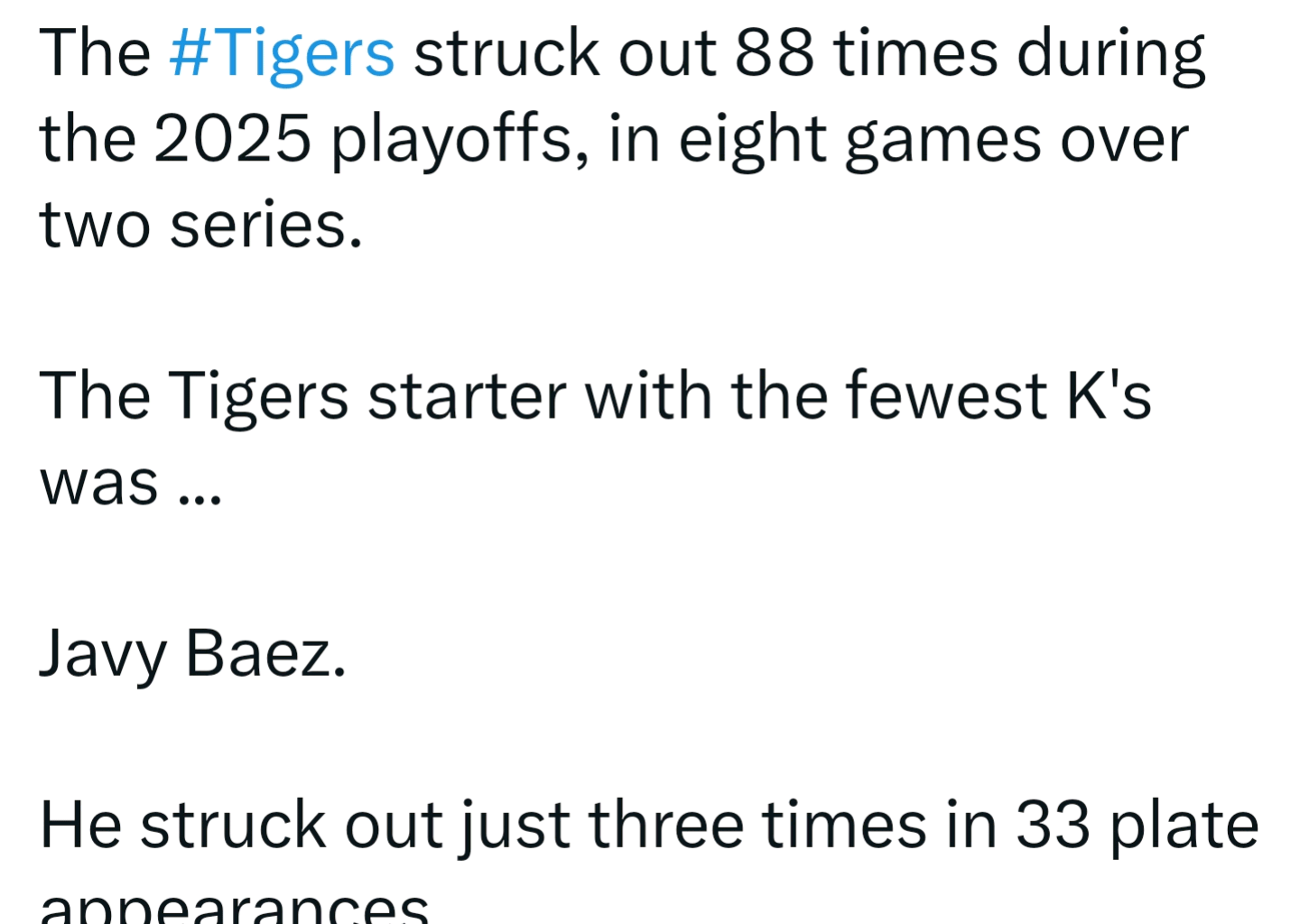Click the word 'during' in the first line

[x=1110, y=53]
